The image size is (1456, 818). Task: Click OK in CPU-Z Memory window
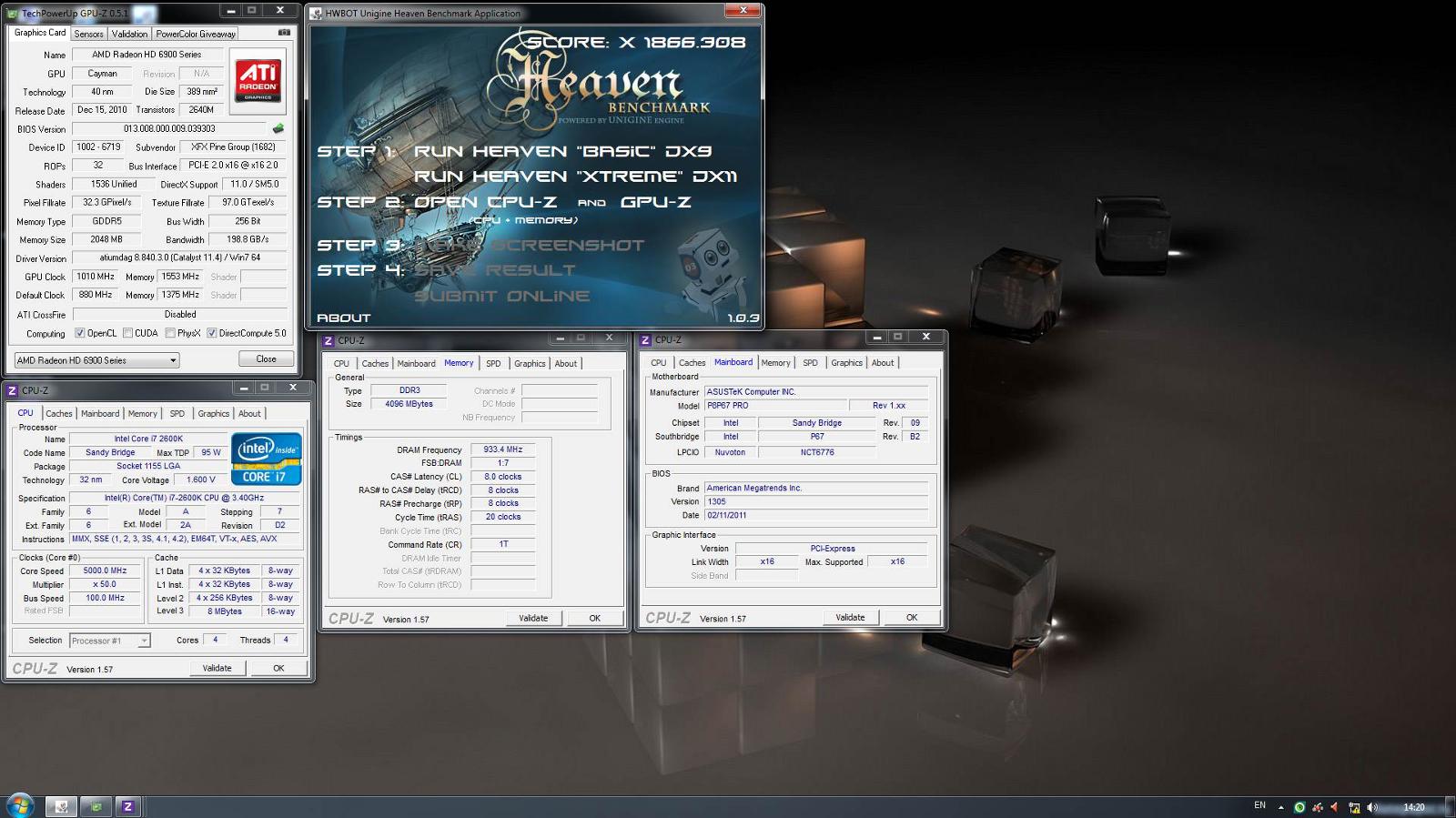[x=595, y=618]
